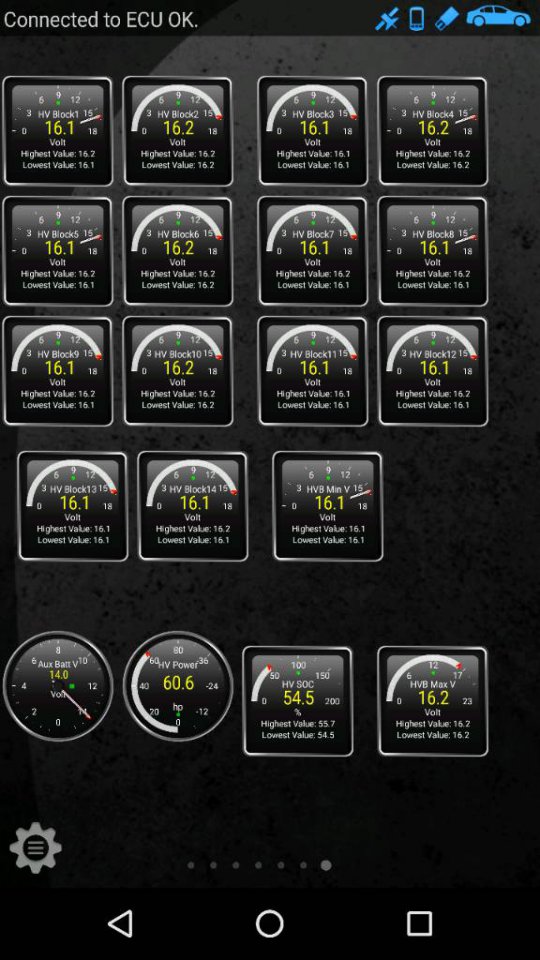This screenshot has width=540, height=960.
Task: Select the HVB Min V gauge
Action: 328,506
